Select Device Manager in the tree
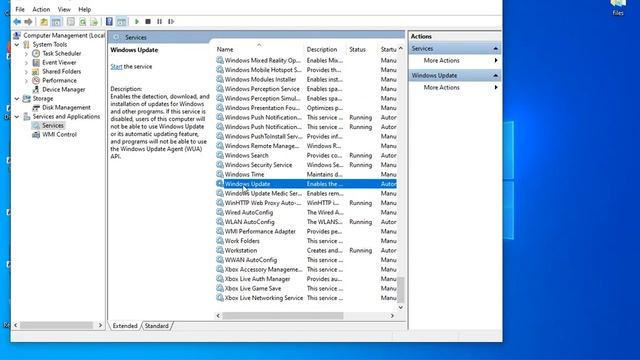This screenshot has height=360, width=640. [64, 89]
